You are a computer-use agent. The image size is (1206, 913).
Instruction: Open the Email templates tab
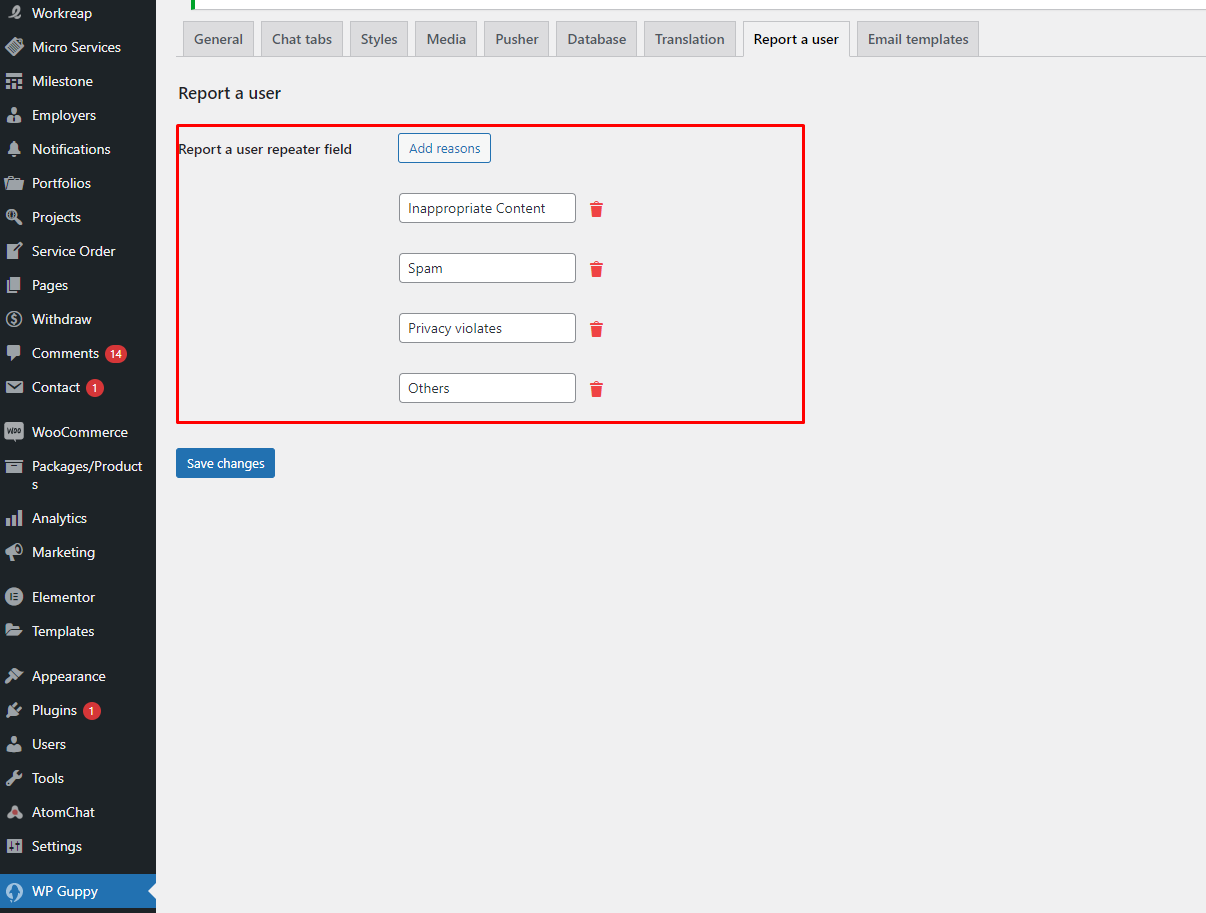(917, 39)
